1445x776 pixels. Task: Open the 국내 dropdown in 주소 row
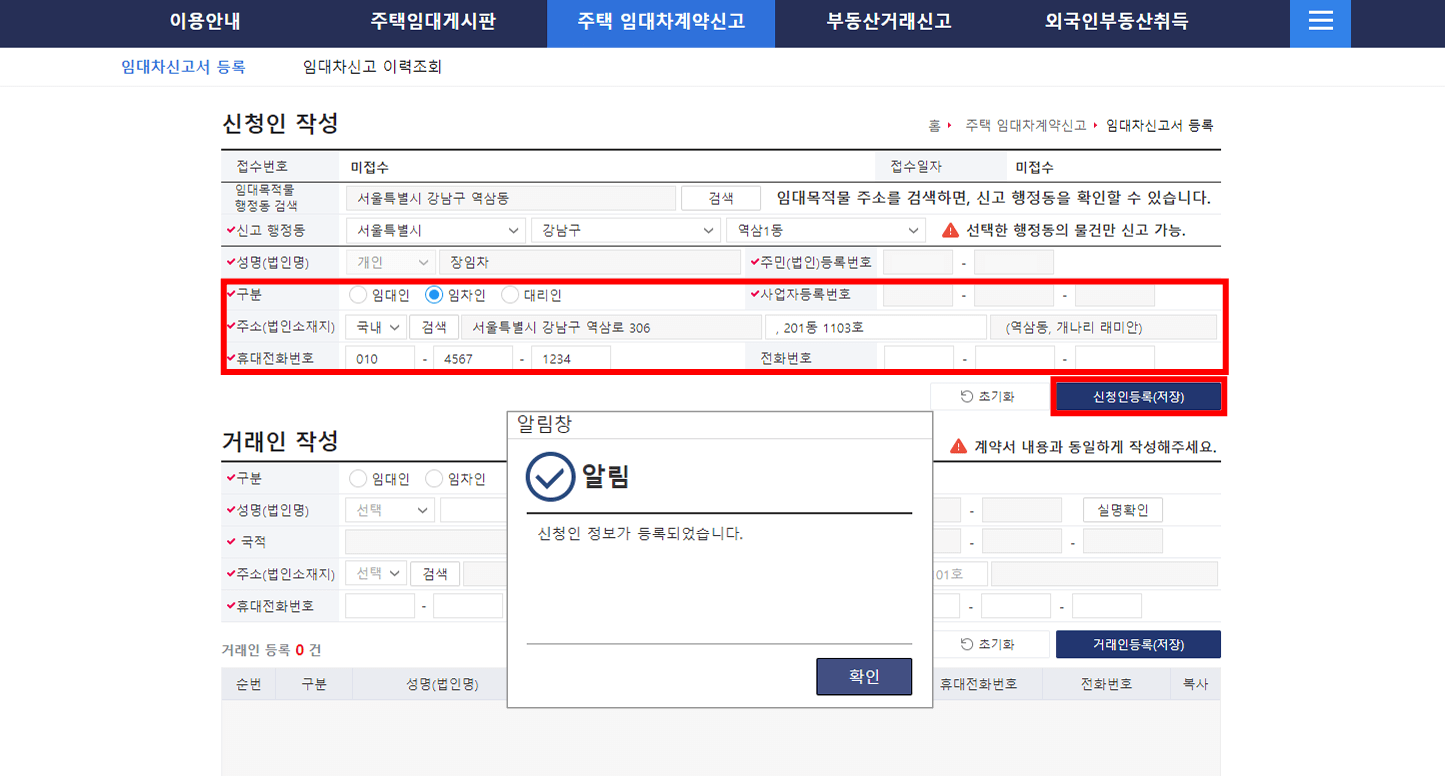coord(375,326)
